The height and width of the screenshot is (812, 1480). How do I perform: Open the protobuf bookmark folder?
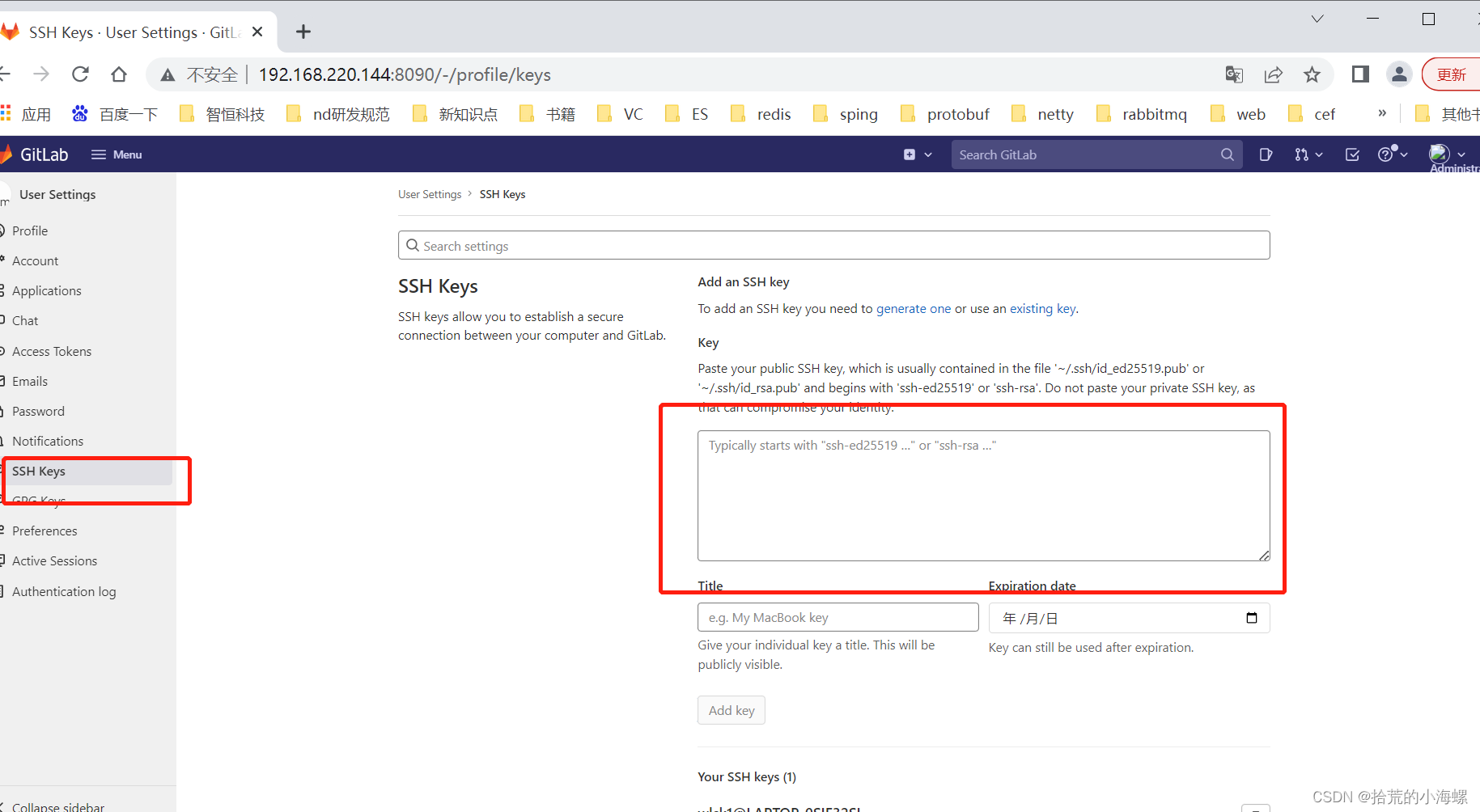(945, 114)
